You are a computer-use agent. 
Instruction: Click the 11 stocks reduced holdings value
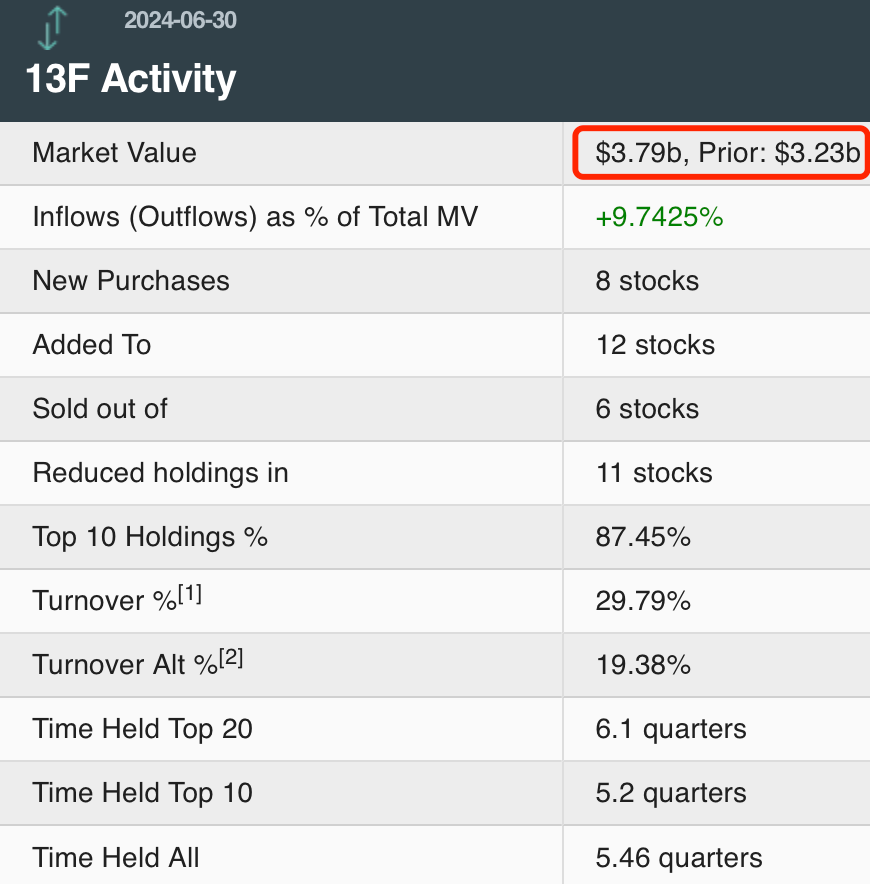pyautogui.click(x=654, y=473)
